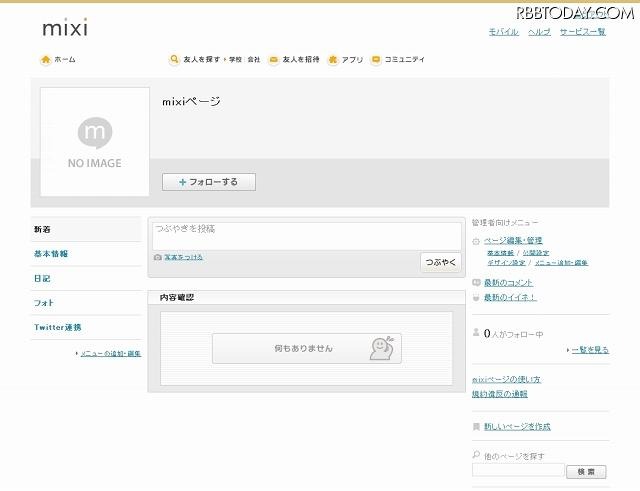The image size is (640, 491).
Task: Open 規約違反の通報 link
Action: coord(500,394)
